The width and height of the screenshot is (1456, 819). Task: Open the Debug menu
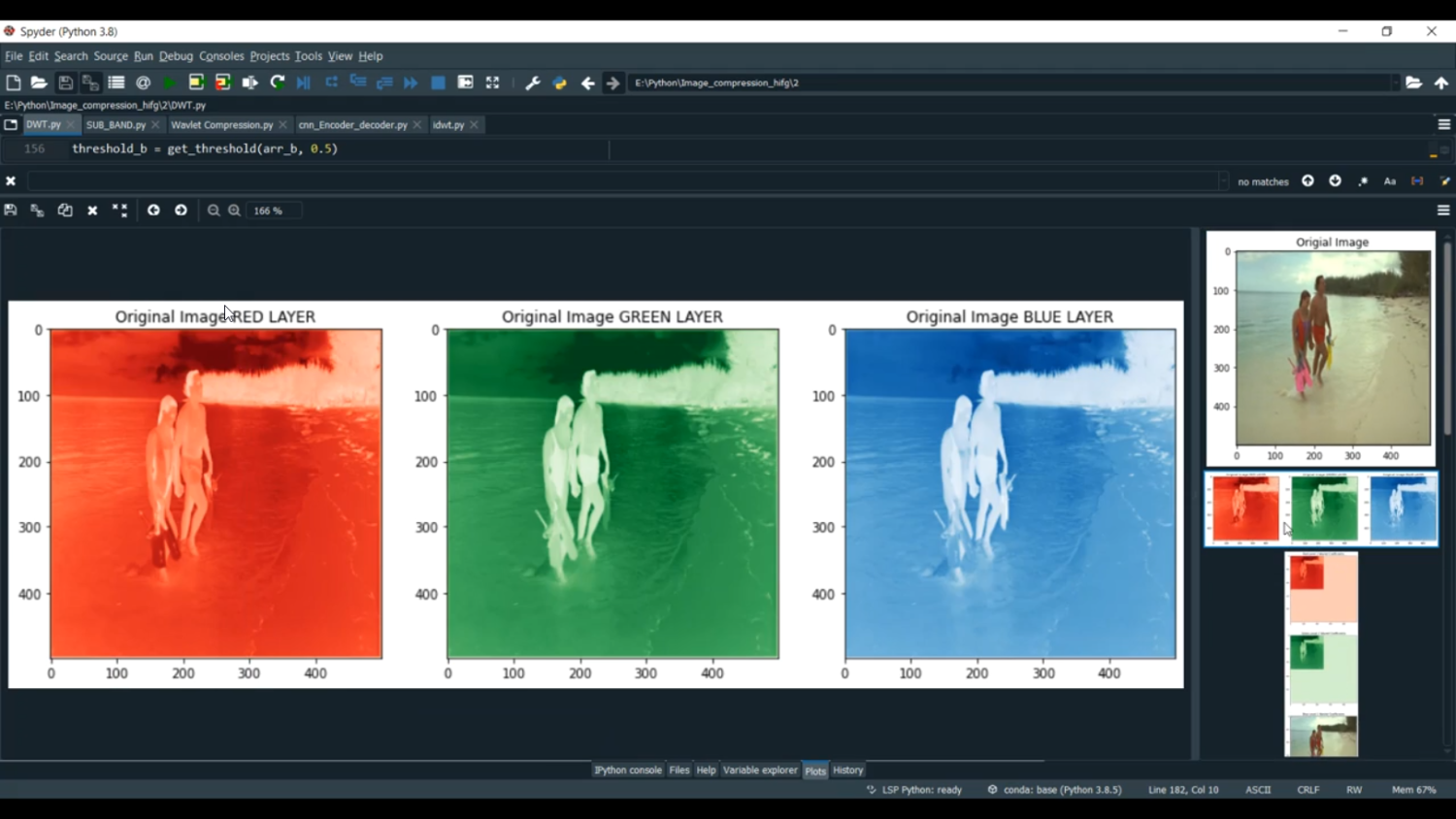176,56
